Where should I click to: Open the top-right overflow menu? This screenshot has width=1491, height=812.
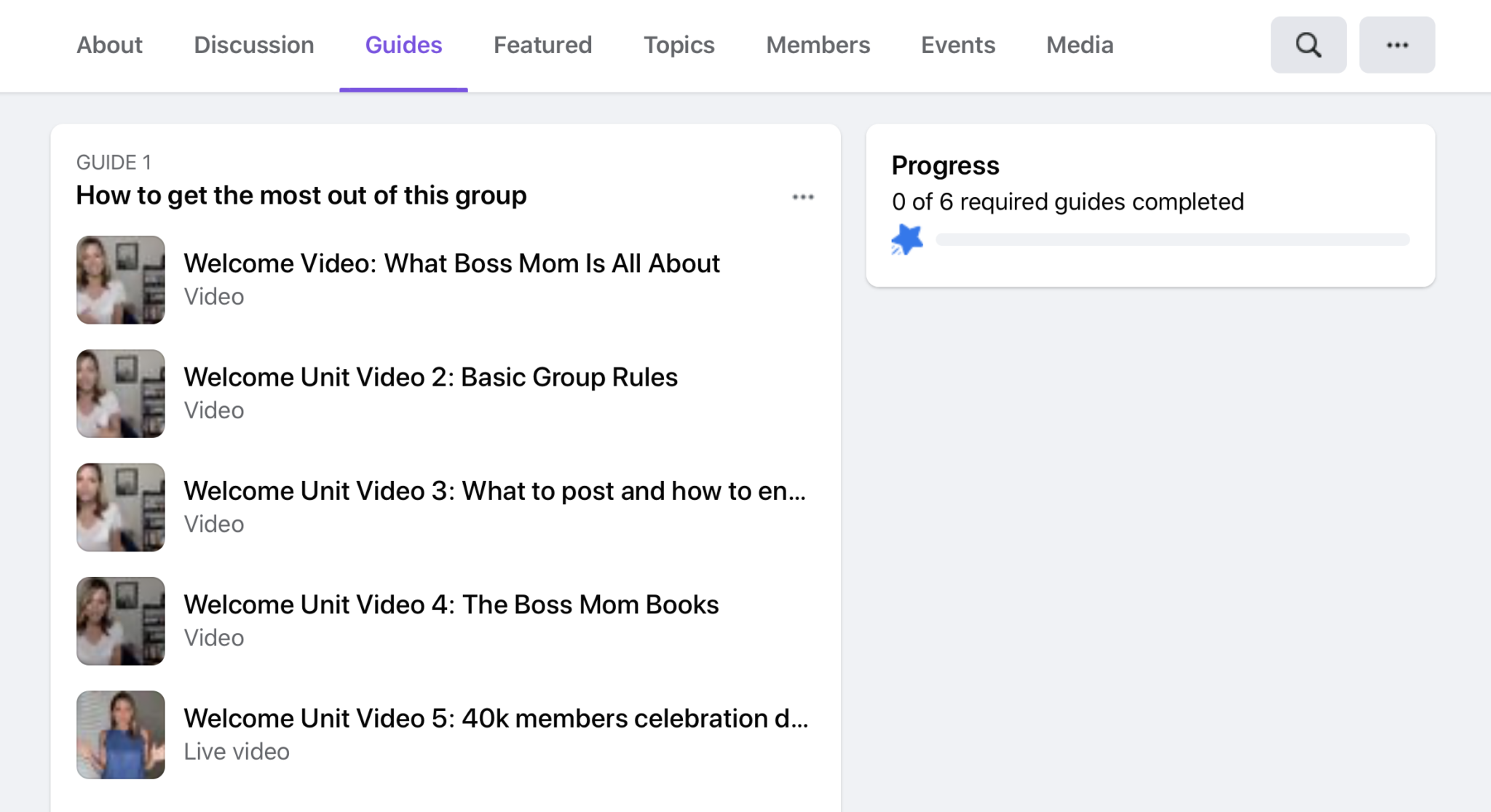click(1396, 45)
